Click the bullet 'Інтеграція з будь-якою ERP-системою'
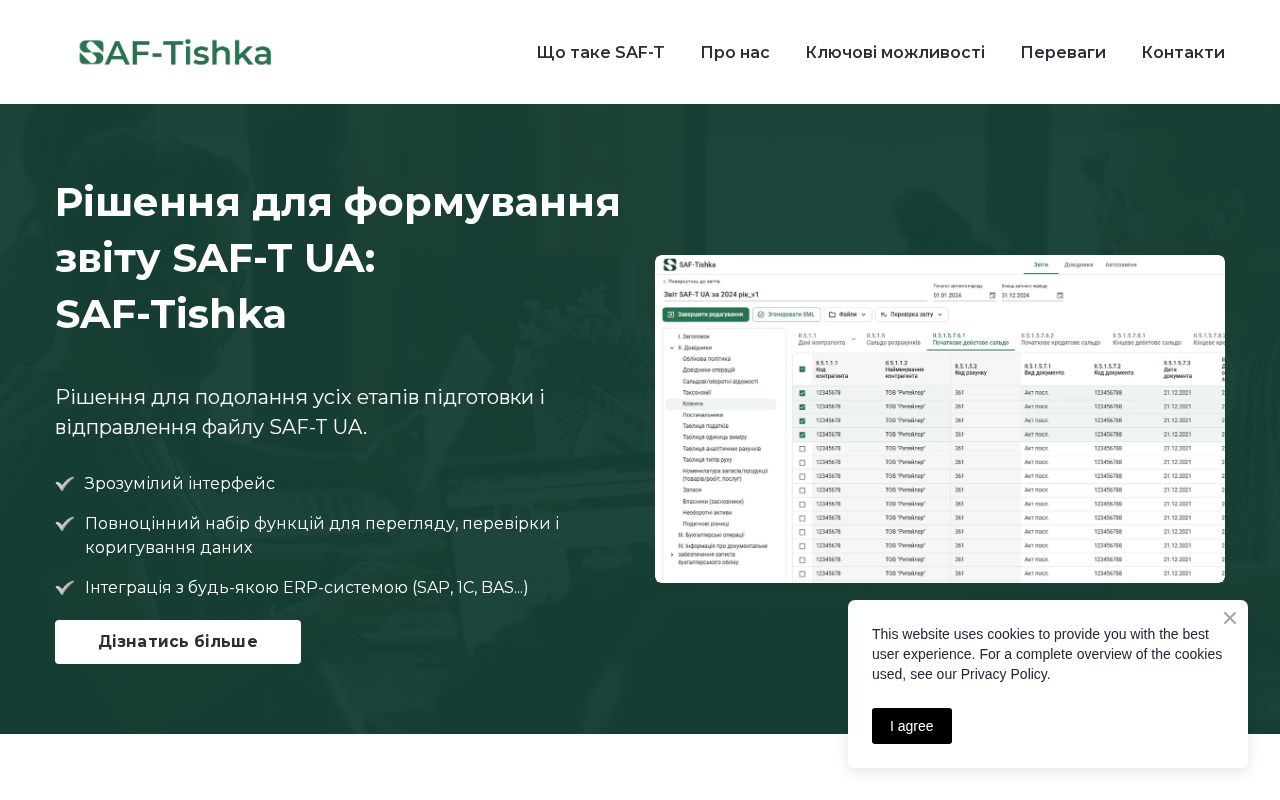The width and height of the screenshot is (1280, 800). point(306,588)
